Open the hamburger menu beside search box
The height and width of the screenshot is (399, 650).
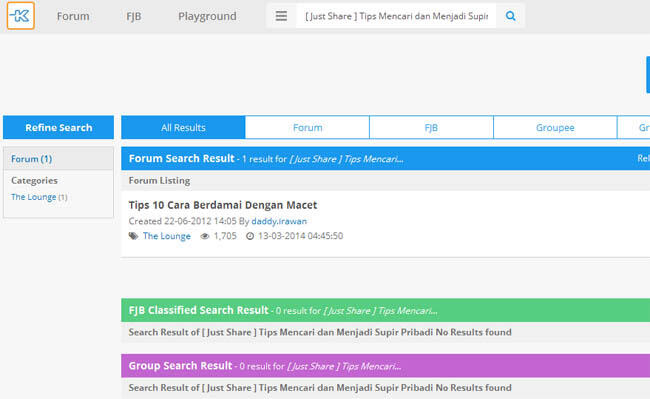pos(281,16)
